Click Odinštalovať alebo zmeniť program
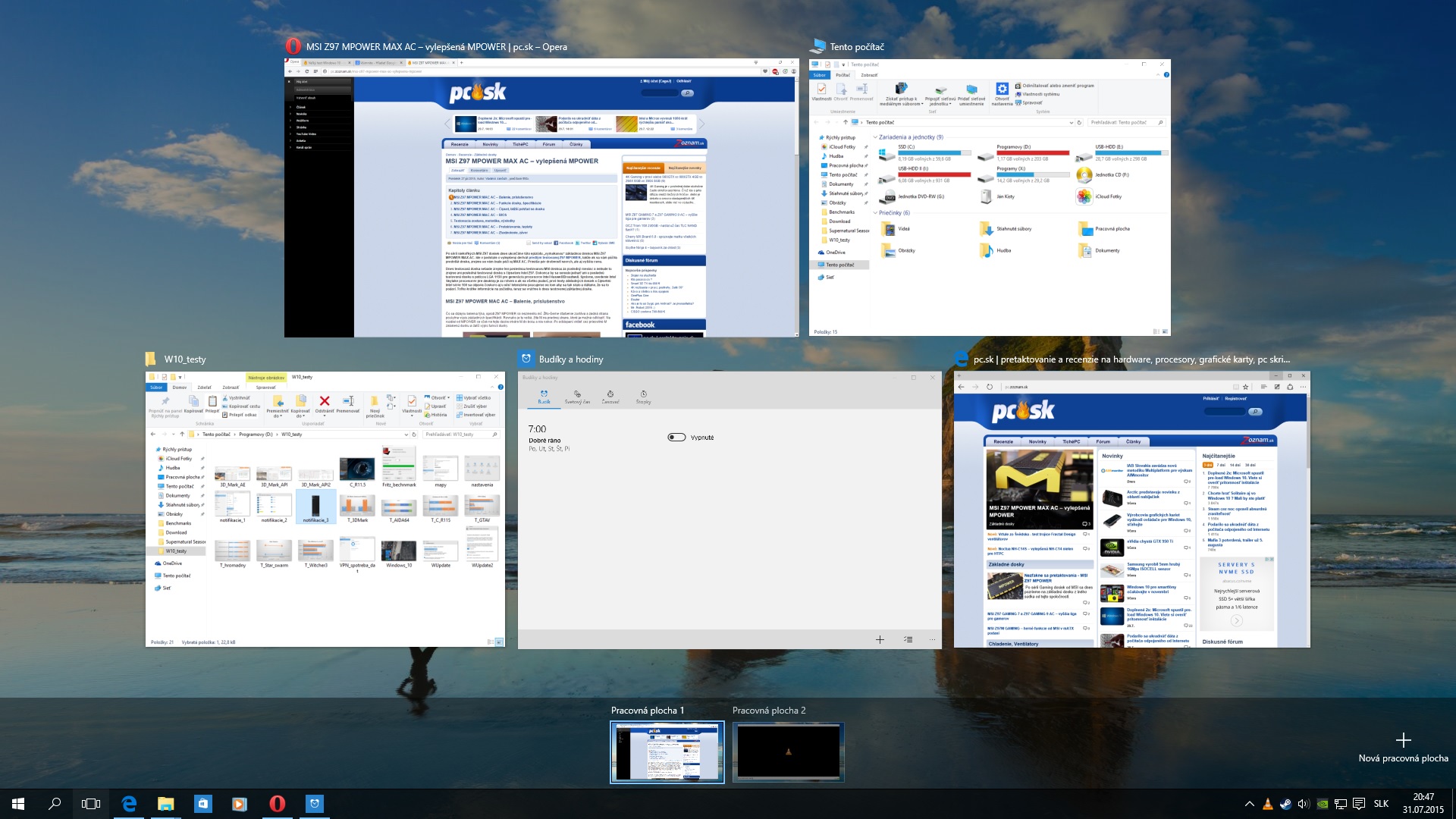Image resolution: width=1456 pixels, height=819 pixels. [x=1054, y=86]
